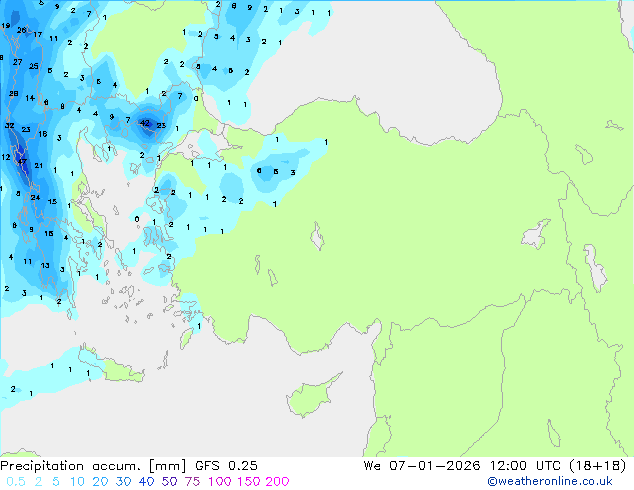The height and width of the screenshot is (490, 634).
Task: Click the '13' precipitation value on the map
Action: (x=45, y=266)
